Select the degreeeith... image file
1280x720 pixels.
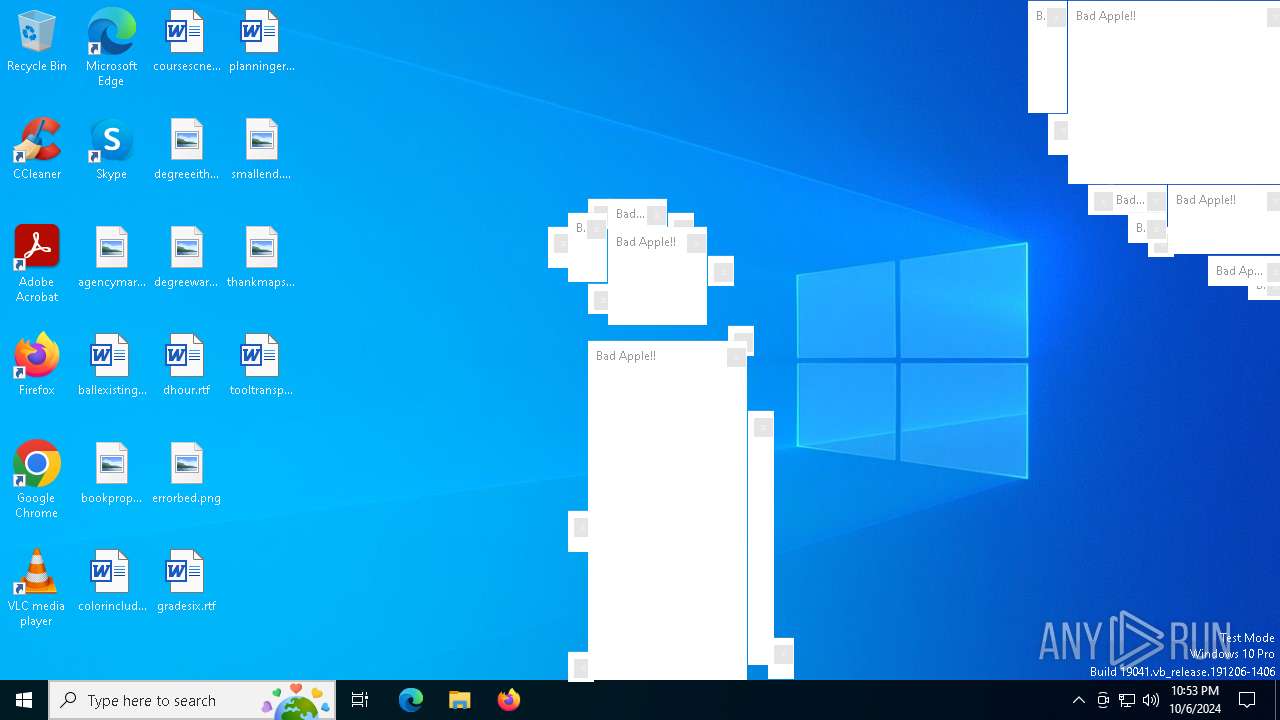point(186,150)
